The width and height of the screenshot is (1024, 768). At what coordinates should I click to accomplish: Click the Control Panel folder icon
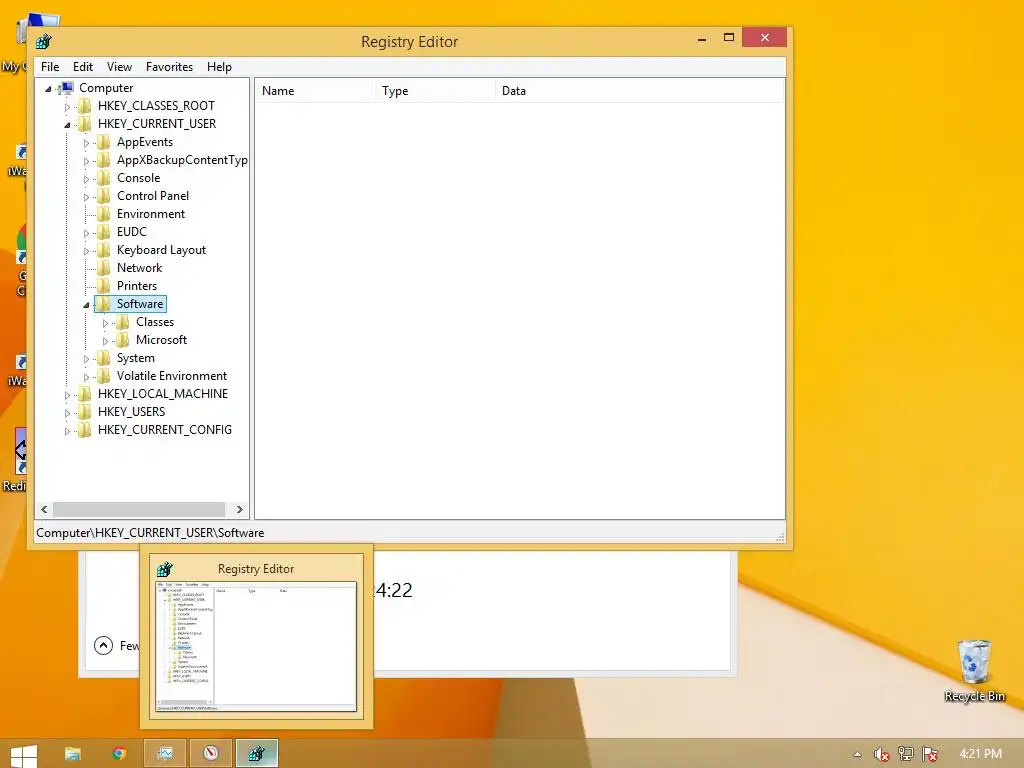click(x=103, y=196)
